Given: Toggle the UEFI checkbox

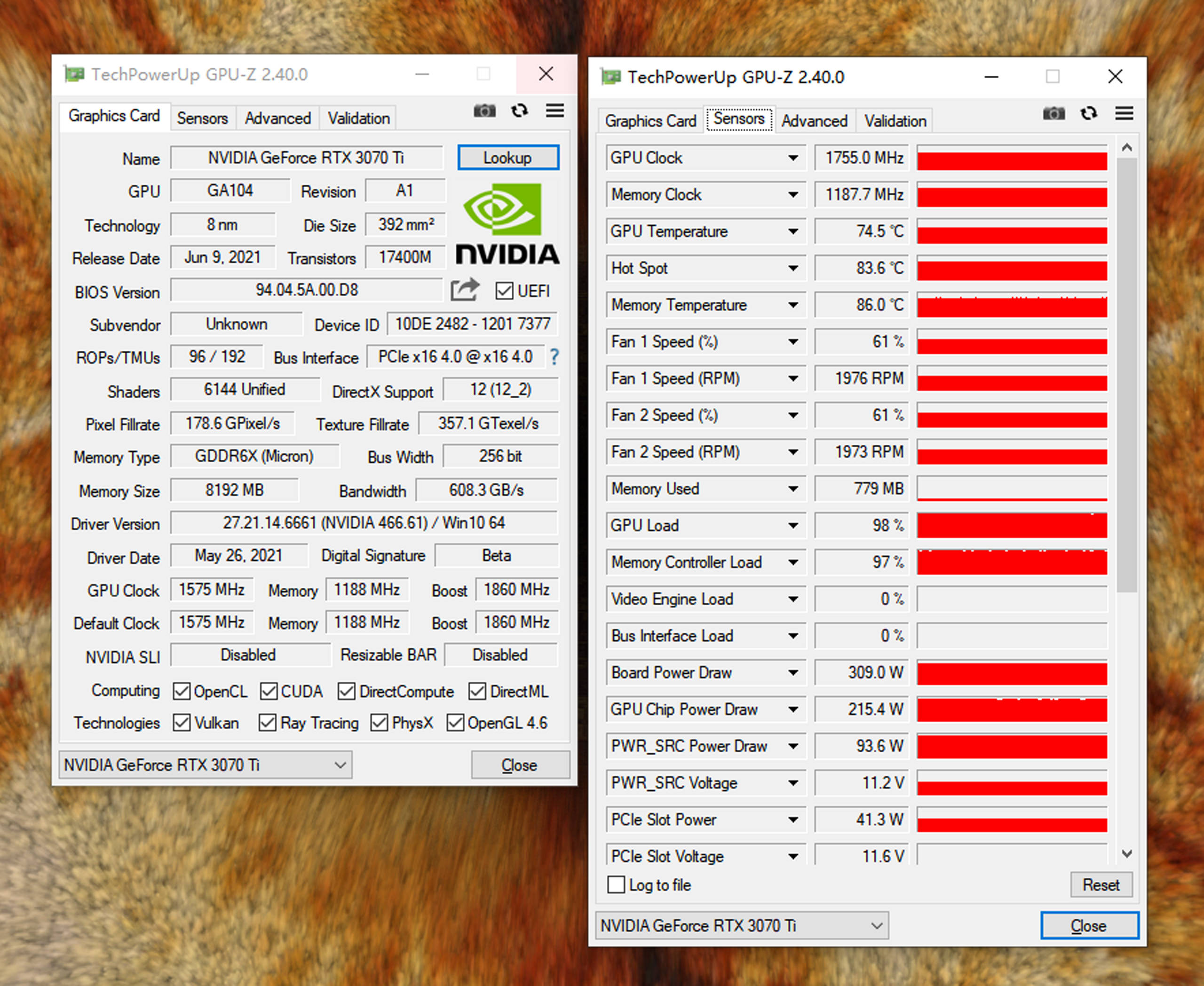Looking at the screenshot, I should pyautogui.click(x=503, y=294).
